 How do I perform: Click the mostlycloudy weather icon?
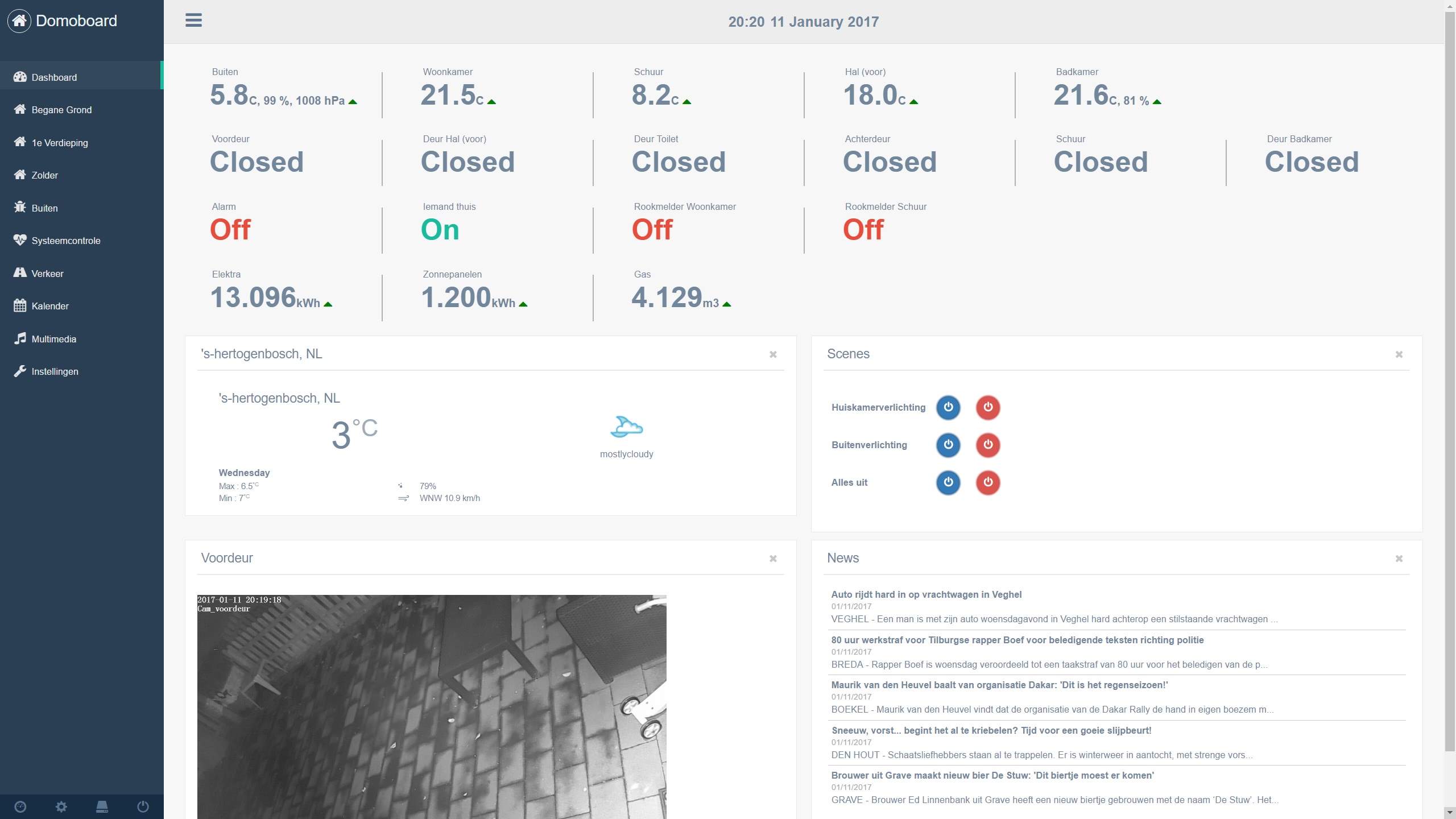[626, 427]
